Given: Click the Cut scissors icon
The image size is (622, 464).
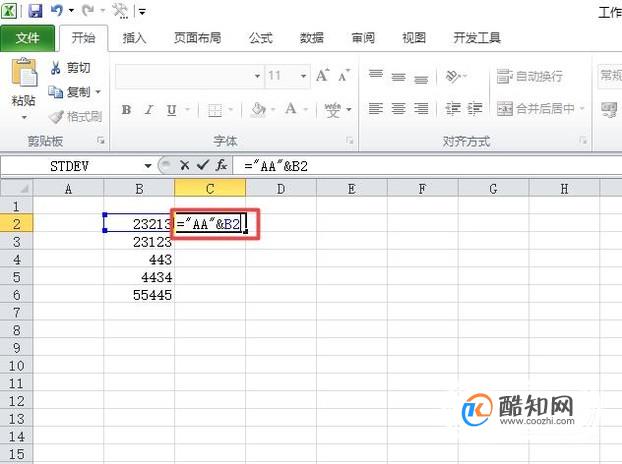Looking at the screenshot, I should (56, 68).
